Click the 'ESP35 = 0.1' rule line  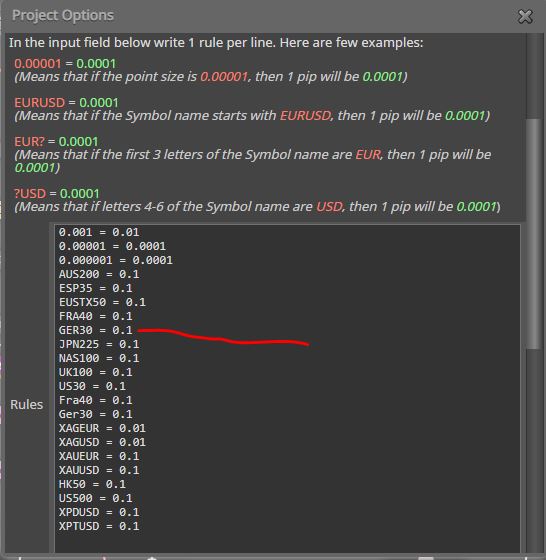(95, 288)
